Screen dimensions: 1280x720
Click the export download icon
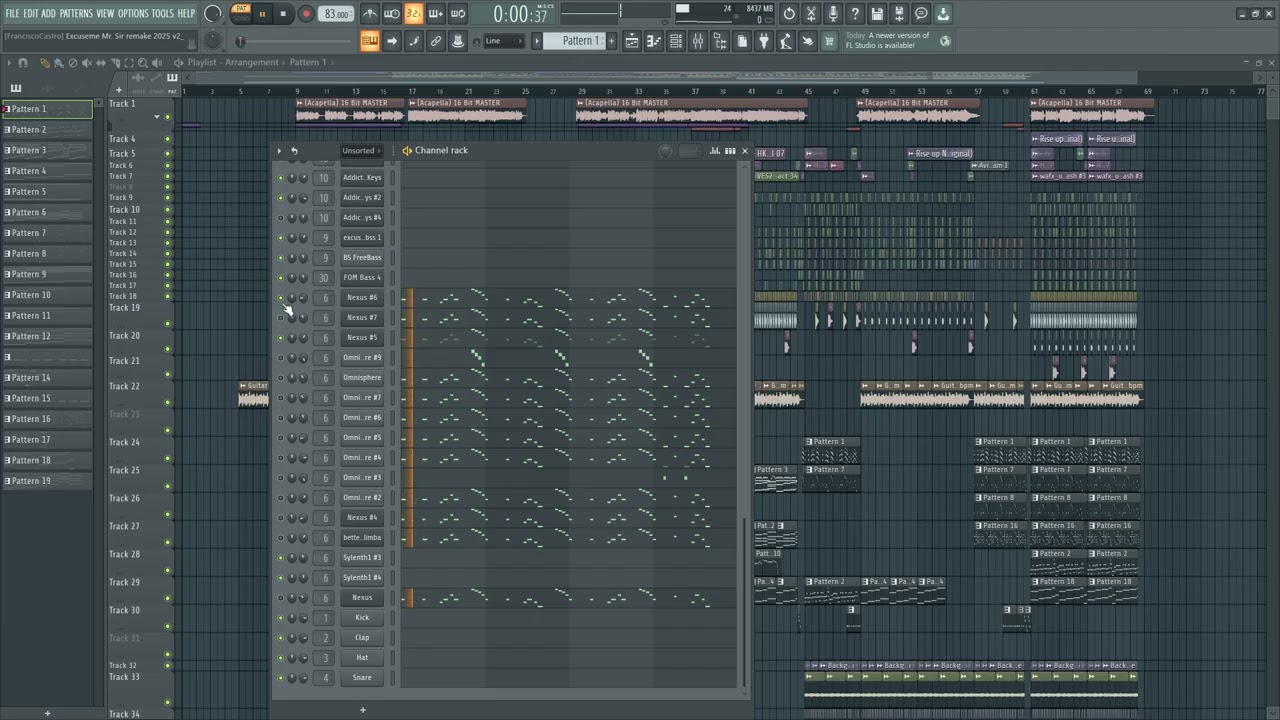[x=943, y=14]
